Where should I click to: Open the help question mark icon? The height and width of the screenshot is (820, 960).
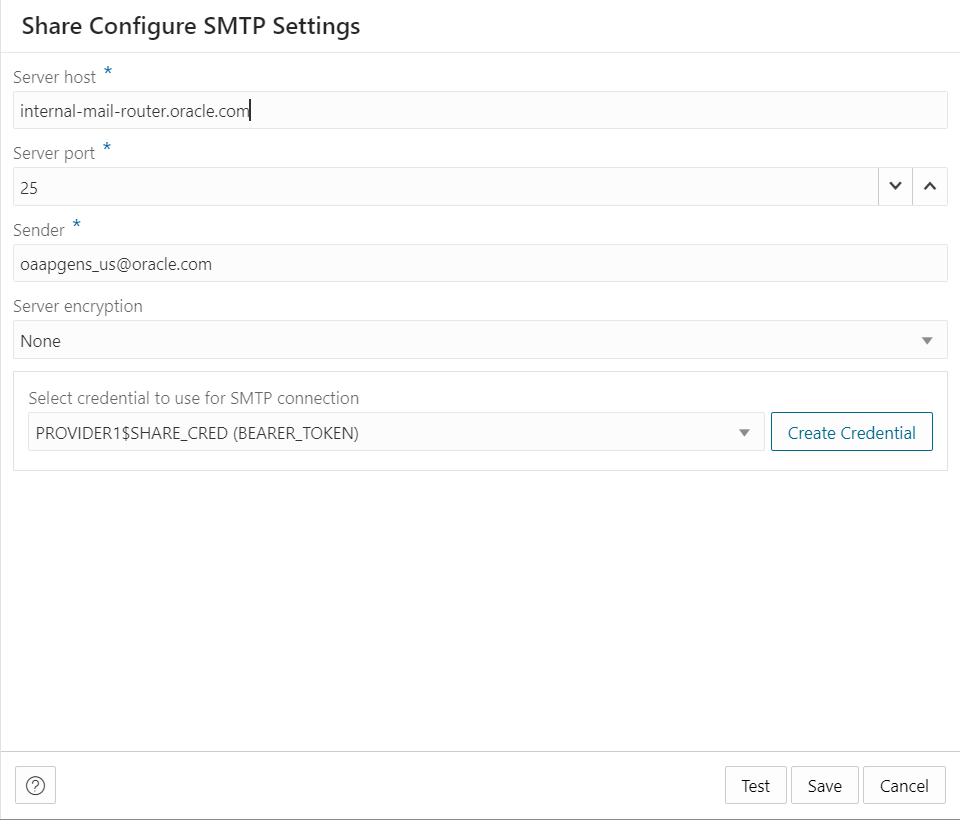point(36,785)
